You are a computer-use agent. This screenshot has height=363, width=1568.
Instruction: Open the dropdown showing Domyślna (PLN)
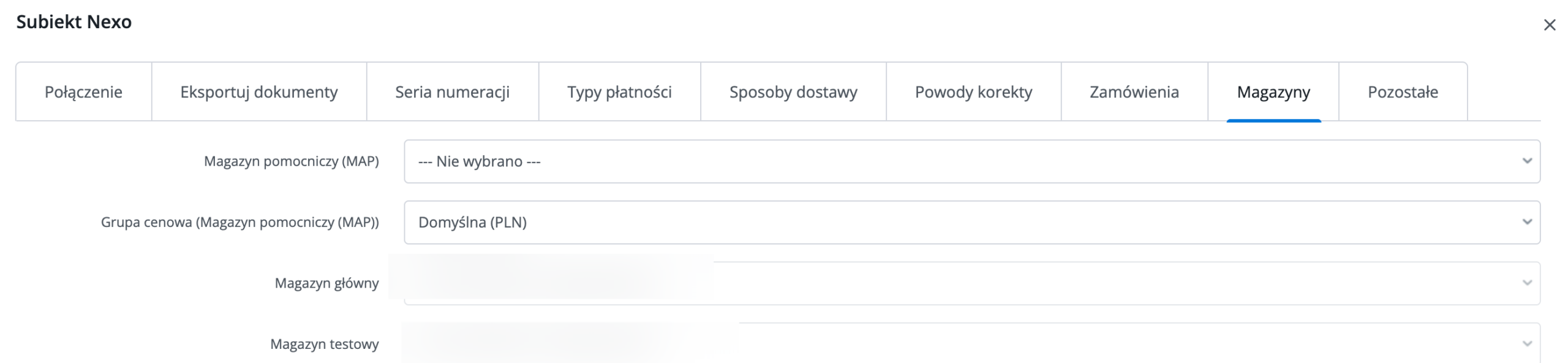pos(972,222)
